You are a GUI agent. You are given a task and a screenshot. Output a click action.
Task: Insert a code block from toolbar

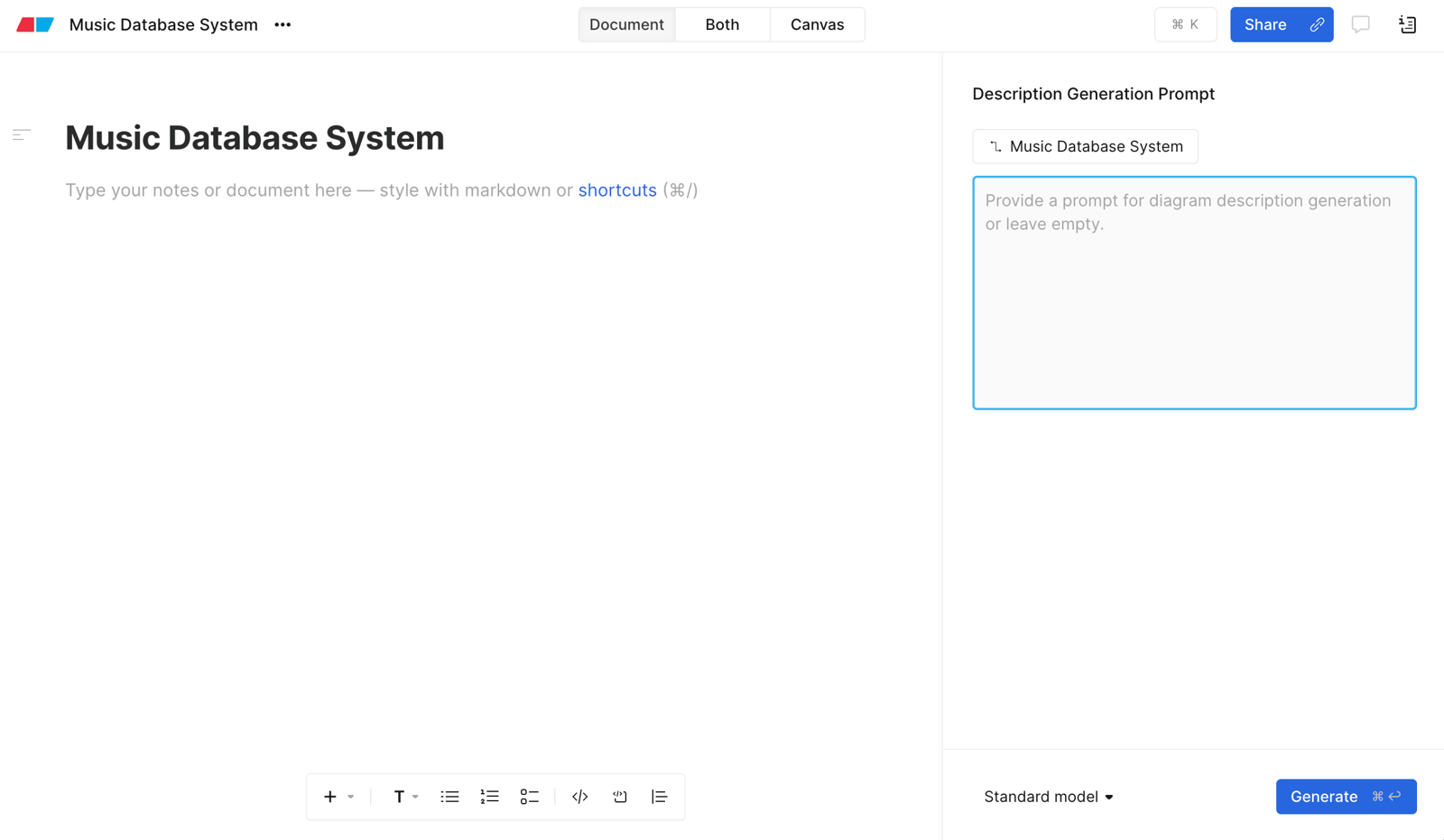580,797
